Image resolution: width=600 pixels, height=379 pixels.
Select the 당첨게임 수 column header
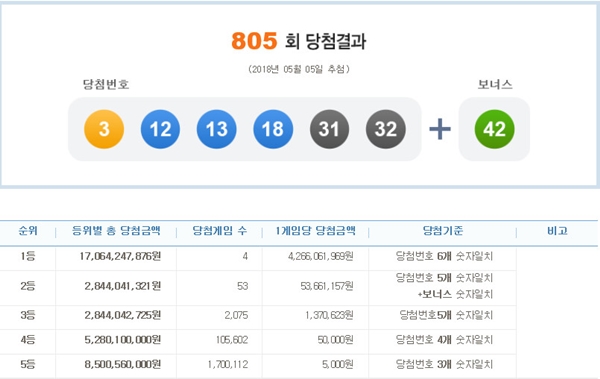click(219, 231)
